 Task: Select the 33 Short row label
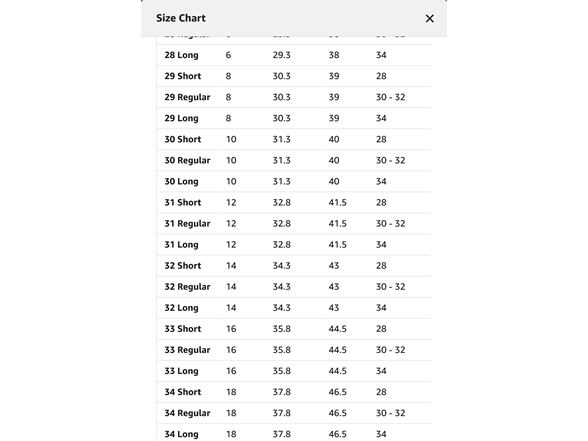coord(183,329)
